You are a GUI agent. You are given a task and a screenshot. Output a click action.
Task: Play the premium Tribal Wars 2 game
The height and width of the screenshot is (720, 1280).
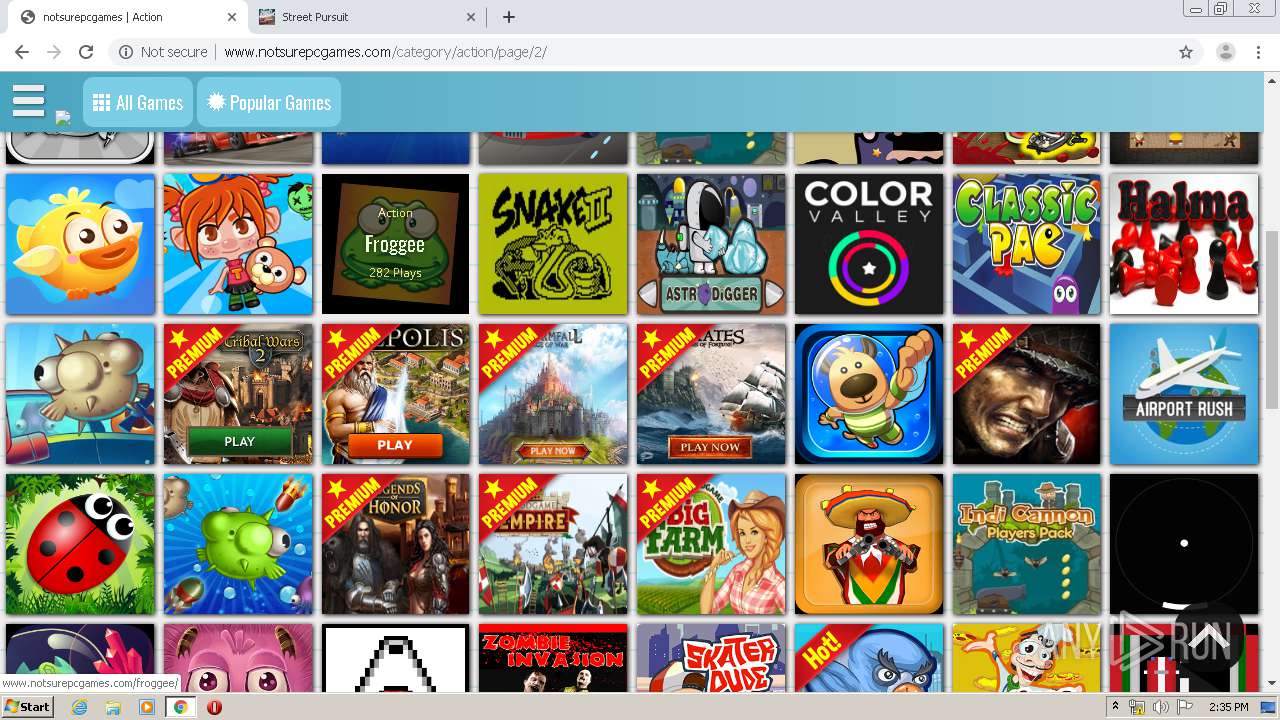pos(238,394)
